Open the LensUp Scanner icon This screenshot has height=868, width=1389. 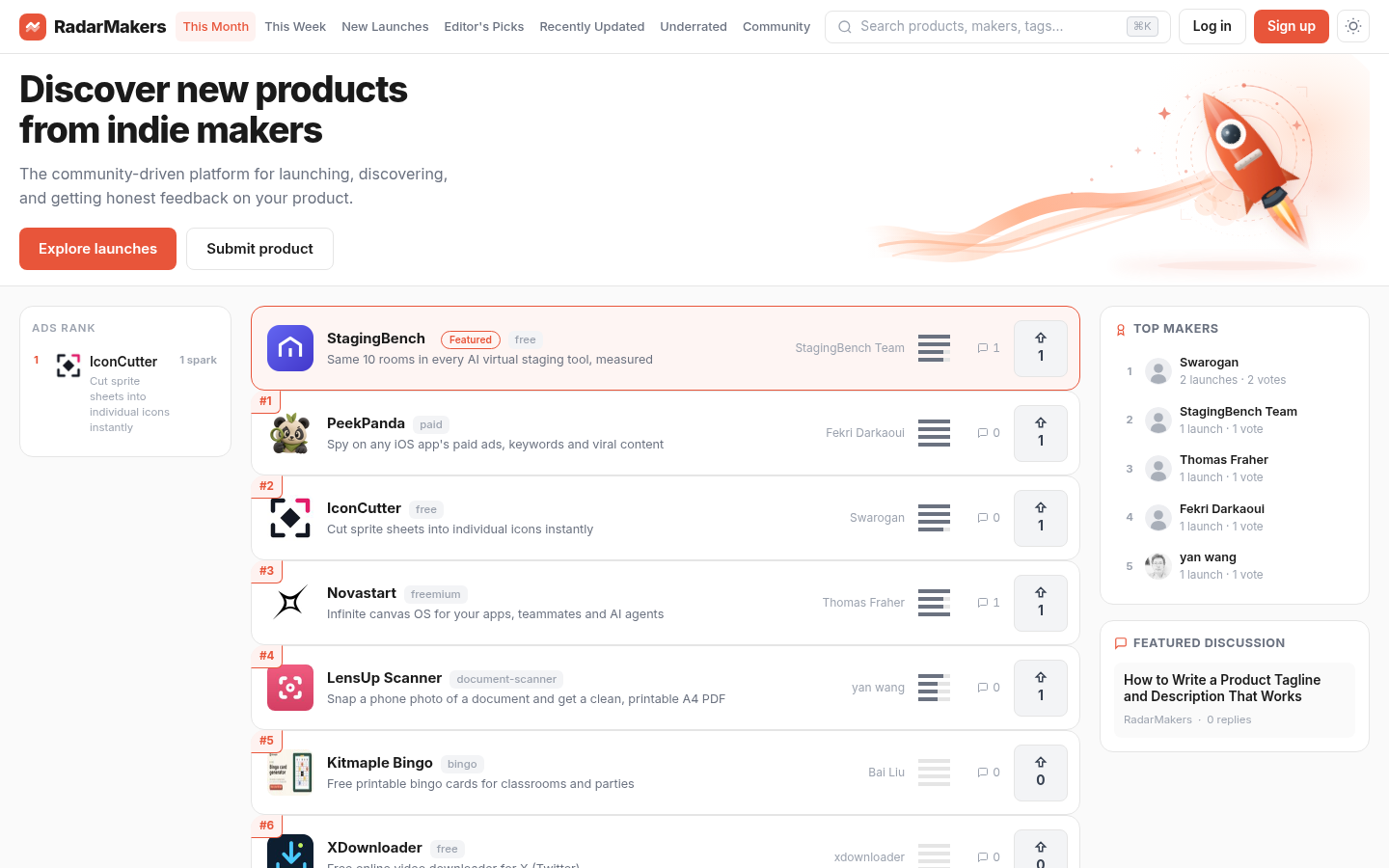[290, 688]
